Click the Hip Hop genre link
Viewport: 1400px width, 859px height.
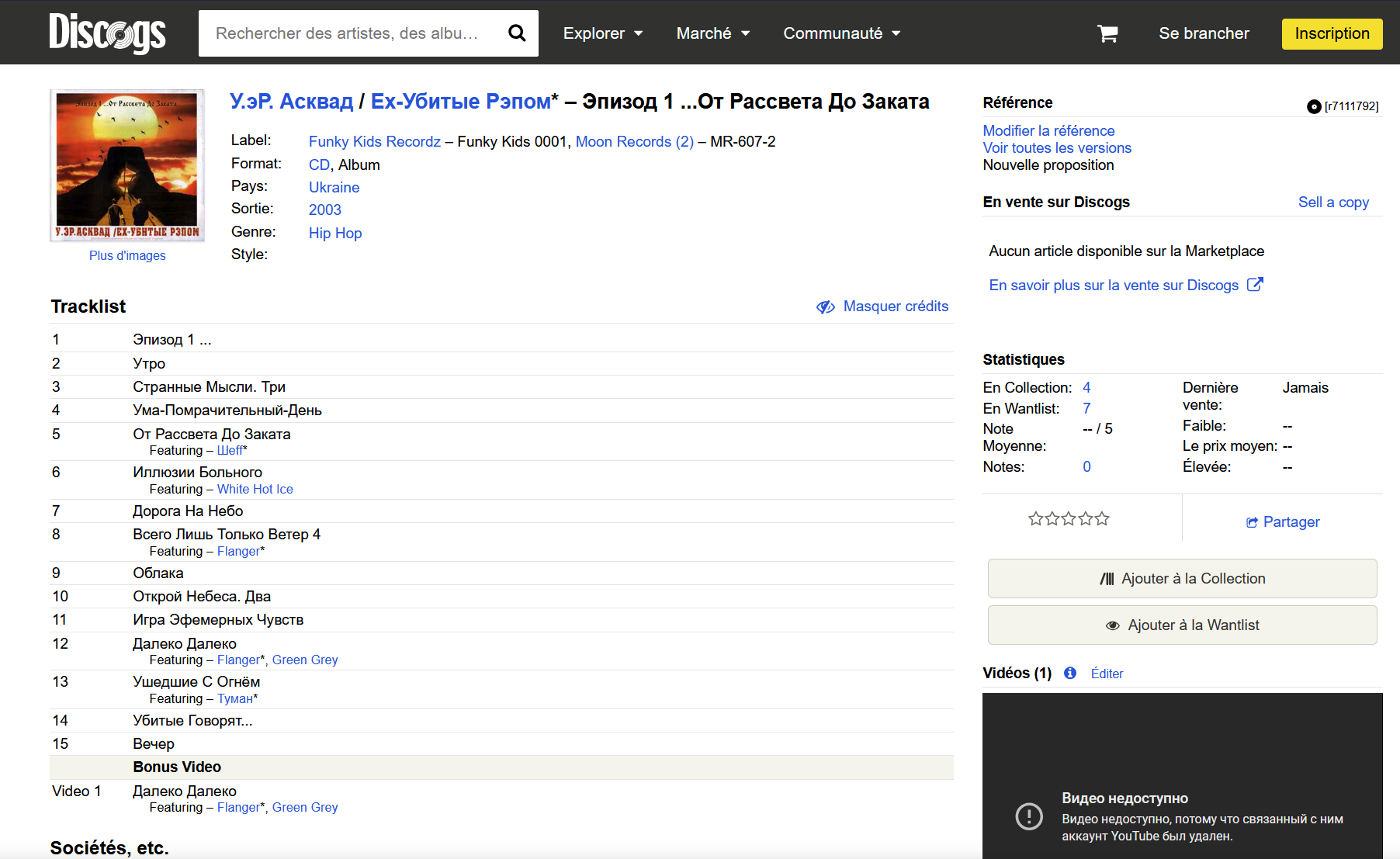point(335,233)
